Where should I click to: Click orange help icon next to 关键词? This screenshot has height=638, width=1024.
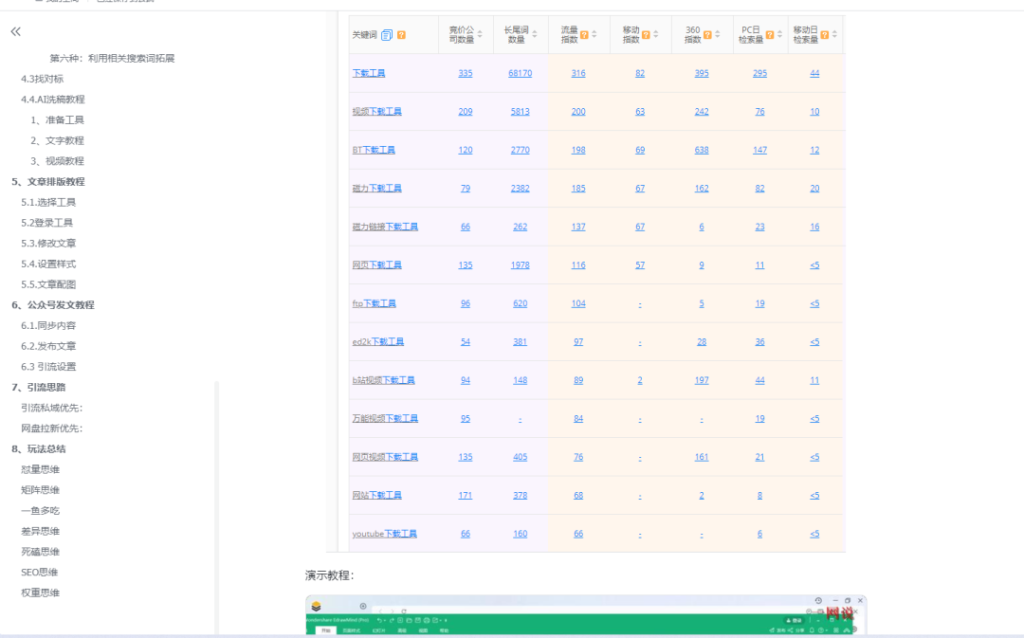click(x=401, y=35)
